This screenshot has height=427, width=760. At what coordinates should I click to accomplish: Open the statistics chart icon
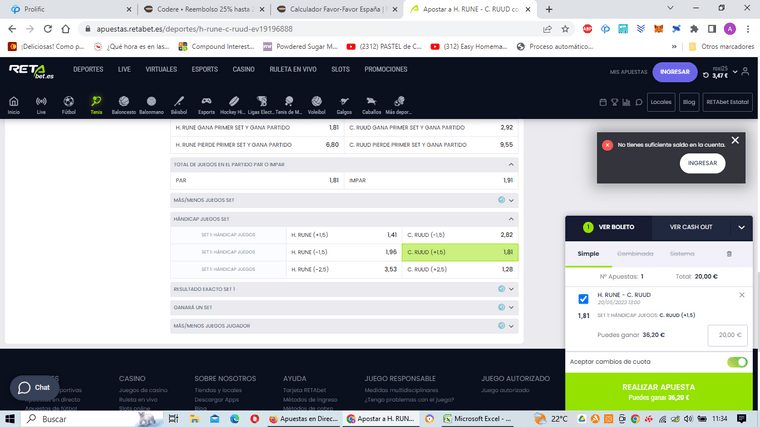[x=626, y=102]
